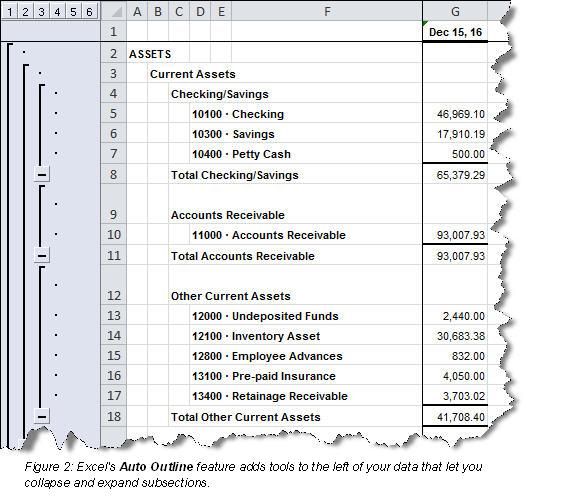Select the 65,379.29 total cell
The width and height of the screenshot is (580, 501).
click(455, 175)
